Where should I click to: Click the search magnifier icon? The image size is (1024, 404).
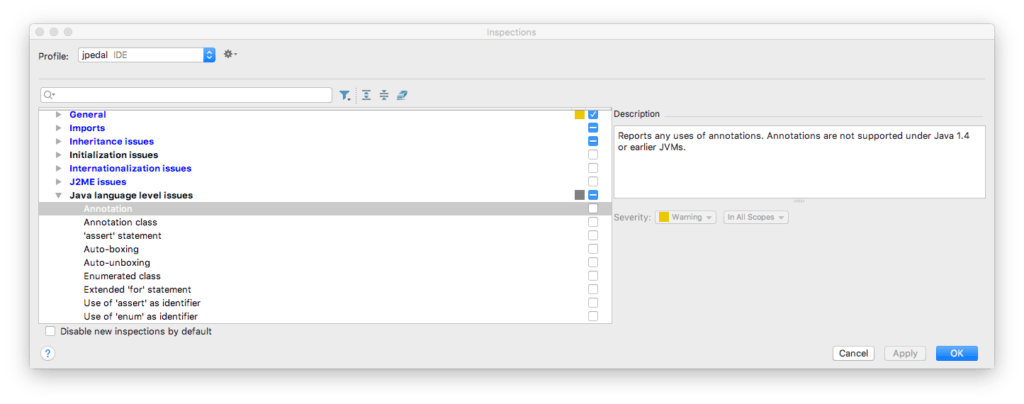tap(49, 95)
